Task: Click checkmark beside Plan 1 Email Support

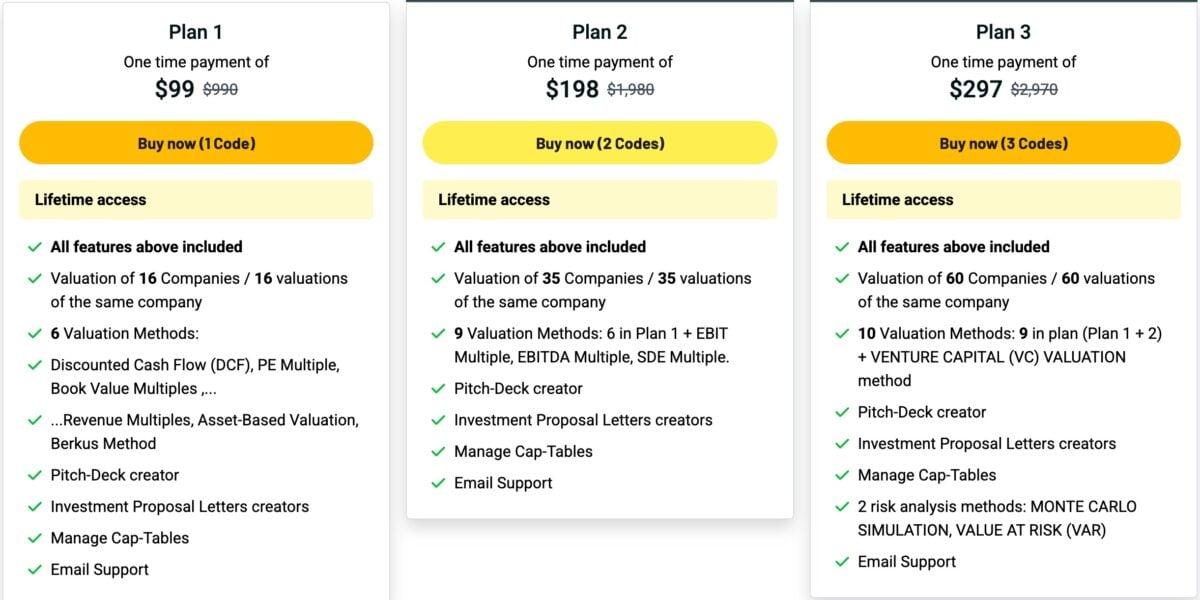Action: point(34,570)
